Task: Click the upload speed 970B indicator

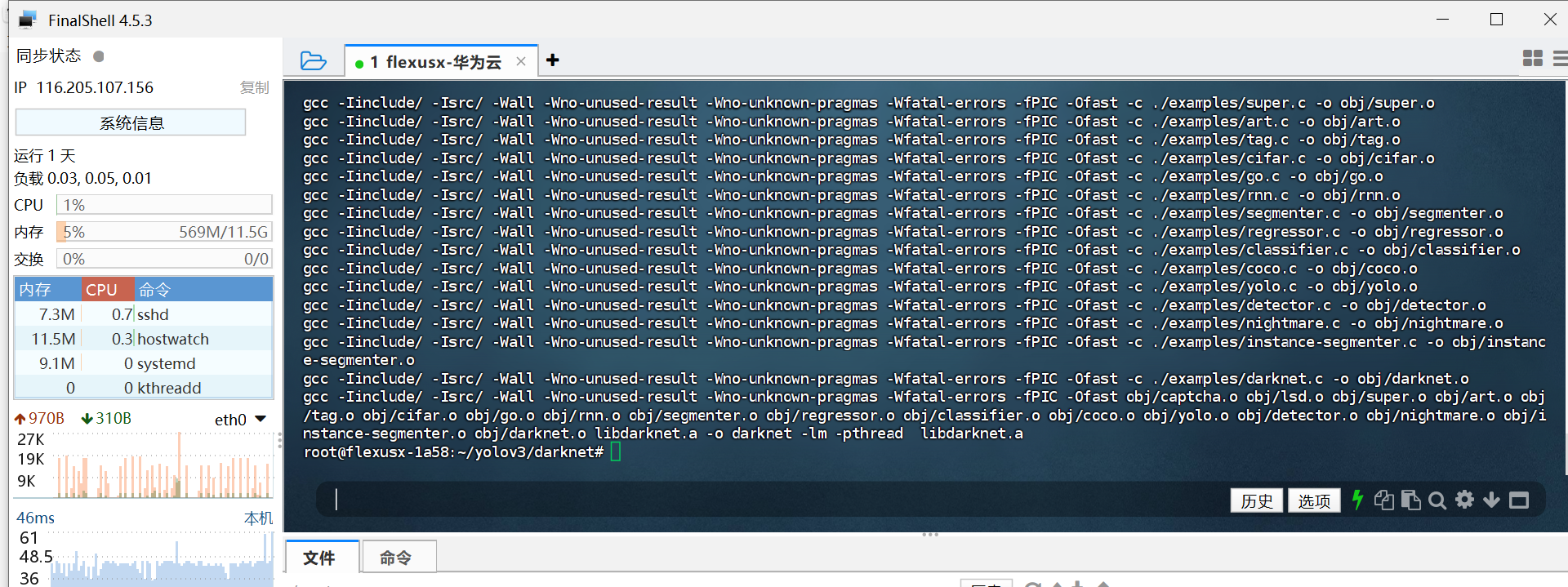Action: tap(39, 418)
